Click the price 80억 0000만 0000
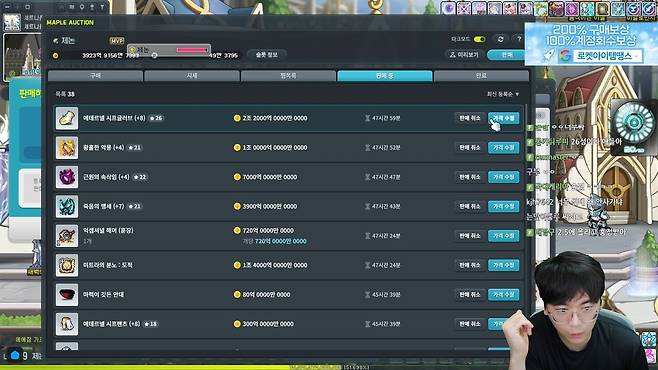Screen dimensions: 658x370 point(266,294)
